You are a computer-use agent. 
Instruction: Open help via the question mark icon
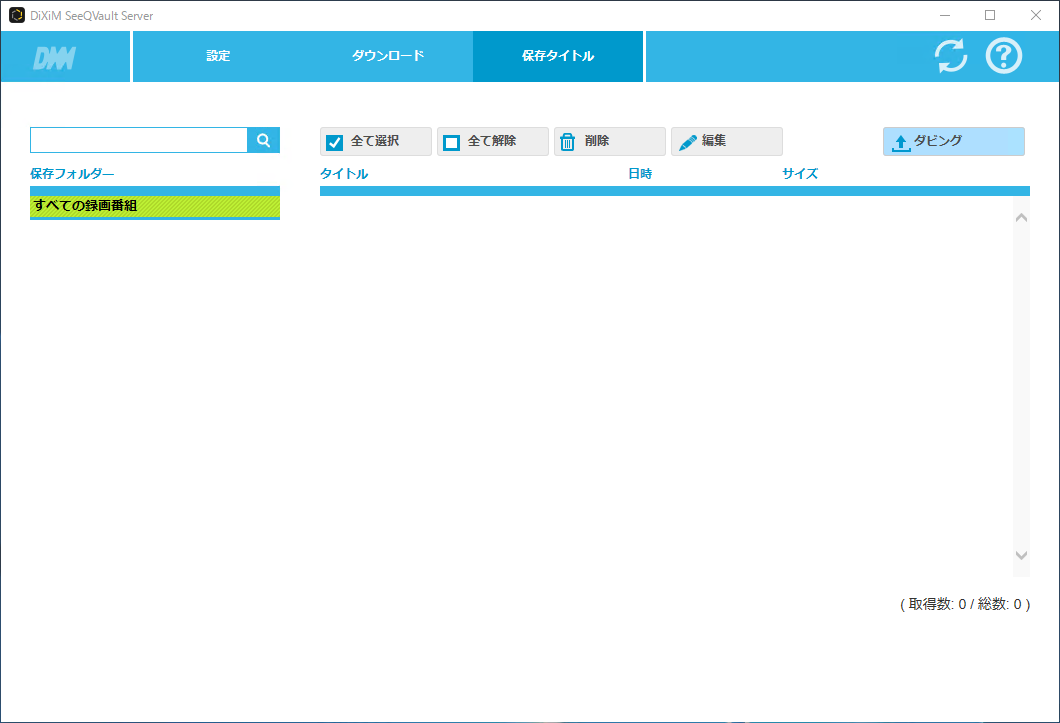click(1003, 56)
